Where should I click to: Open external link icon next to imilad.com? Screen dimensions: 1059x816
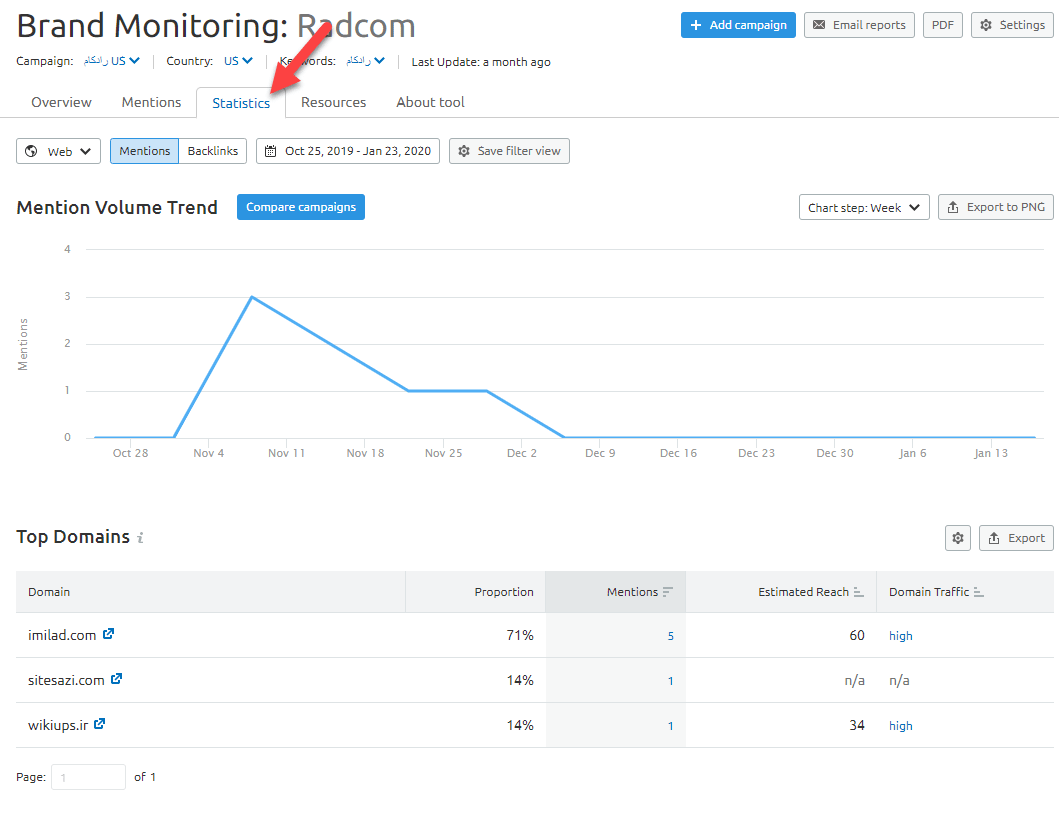point(109,634)
